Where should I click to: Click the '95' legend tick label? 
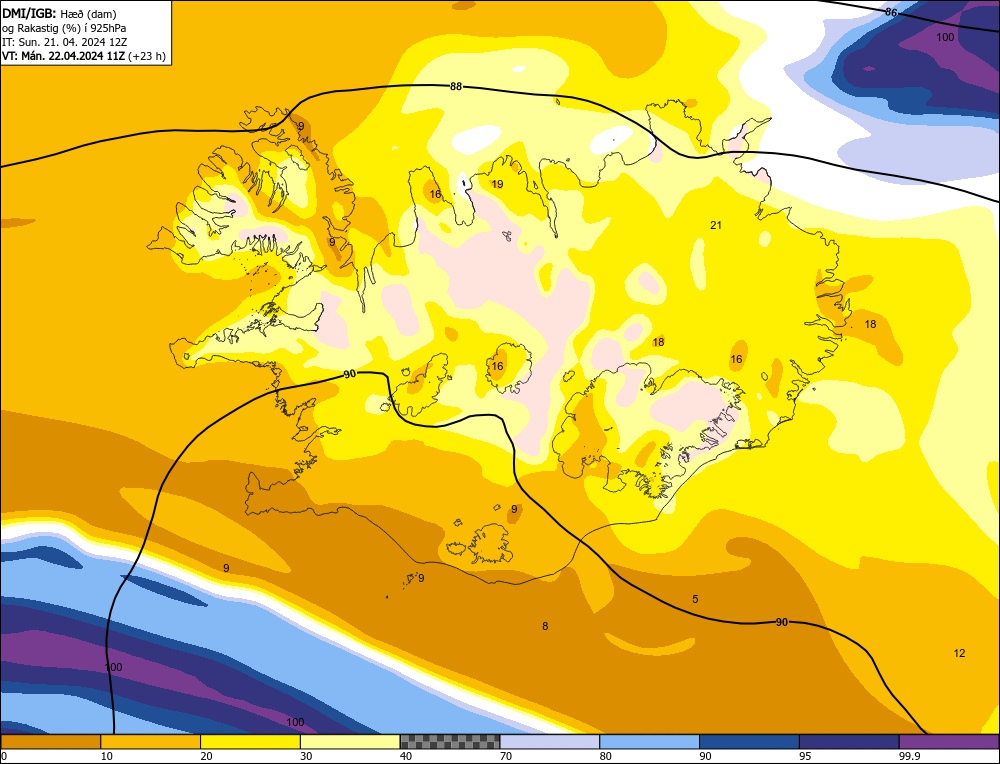[805, 756]
